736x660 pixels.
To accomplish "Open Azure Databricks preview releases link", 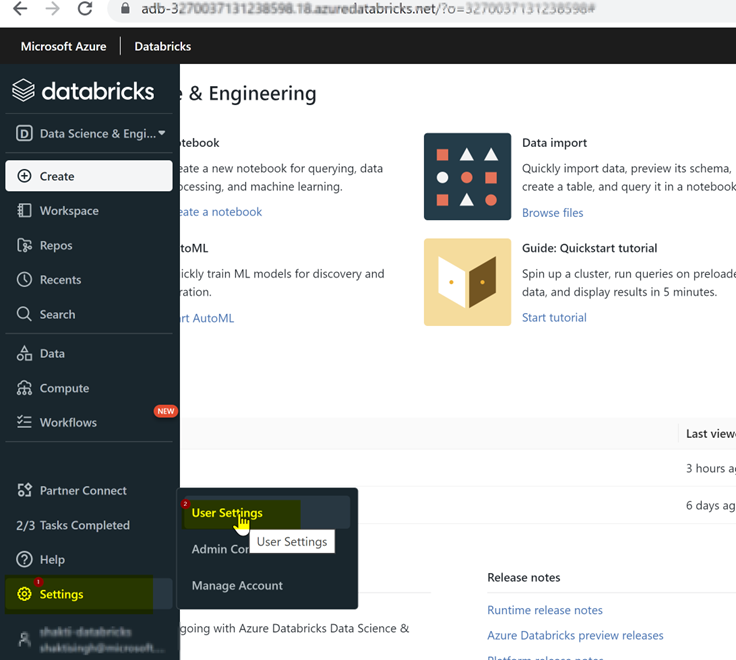I will (x=575, y=636).
